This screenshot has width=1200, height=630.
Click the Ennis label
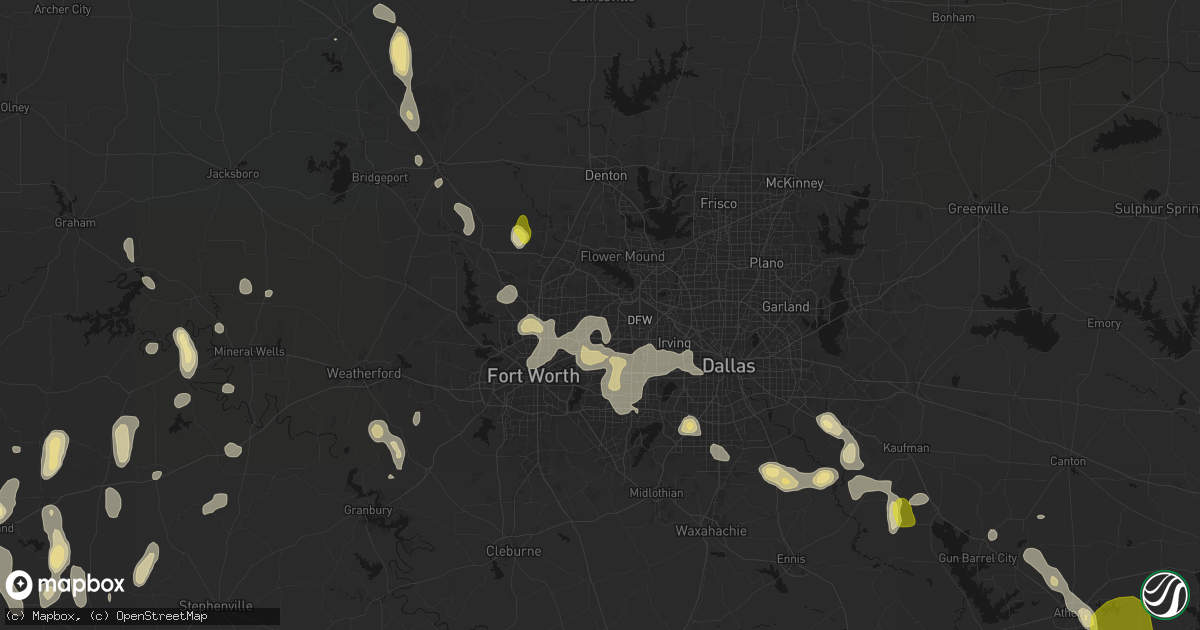(x=790, y=558)
